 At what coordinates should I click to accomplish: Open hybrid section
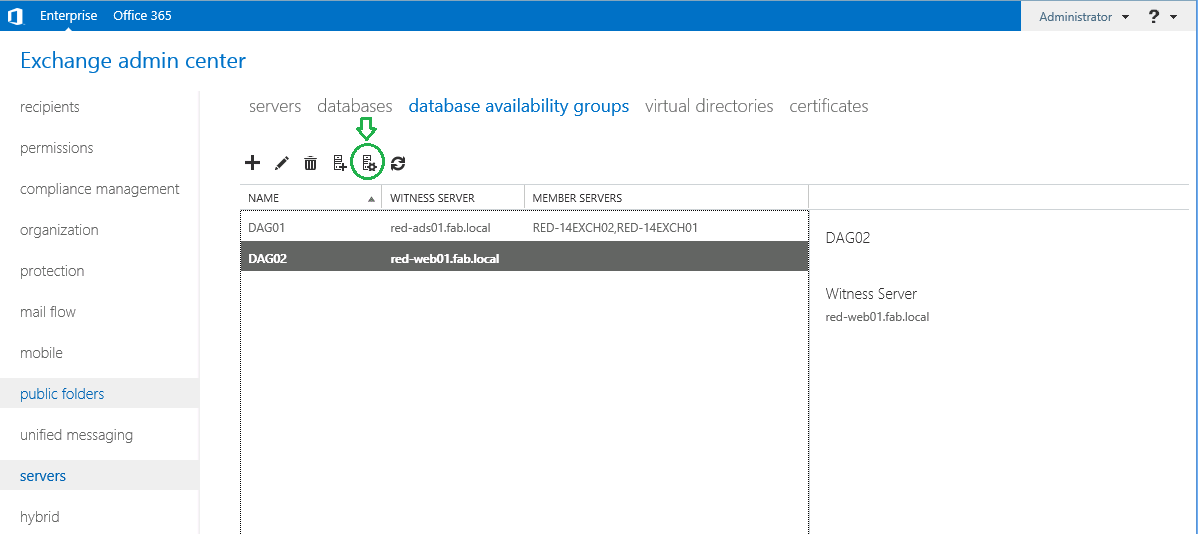pyautogui.click(x=40, y=517)
